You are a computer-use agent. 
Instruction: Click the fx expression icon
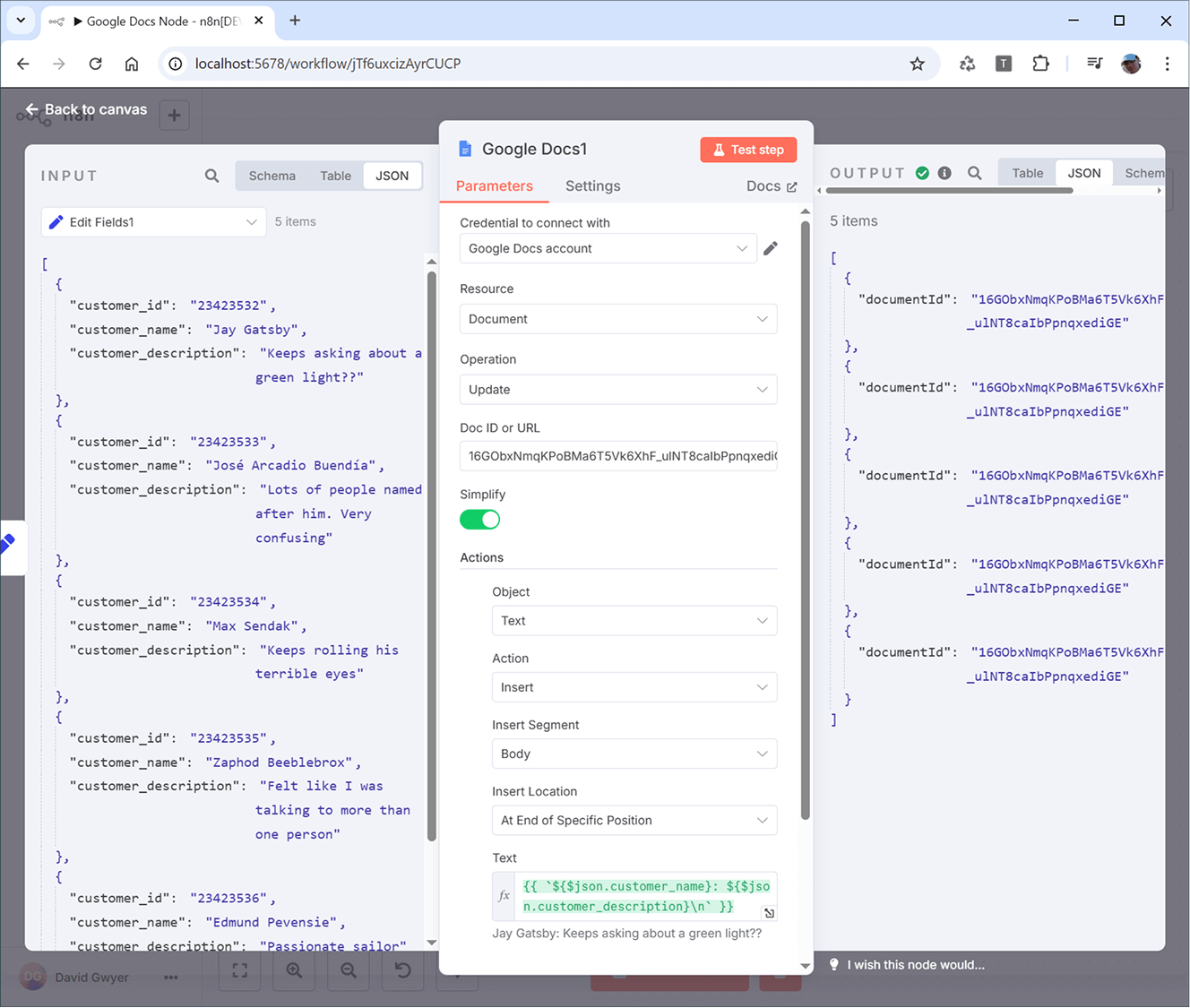[504, 896]
